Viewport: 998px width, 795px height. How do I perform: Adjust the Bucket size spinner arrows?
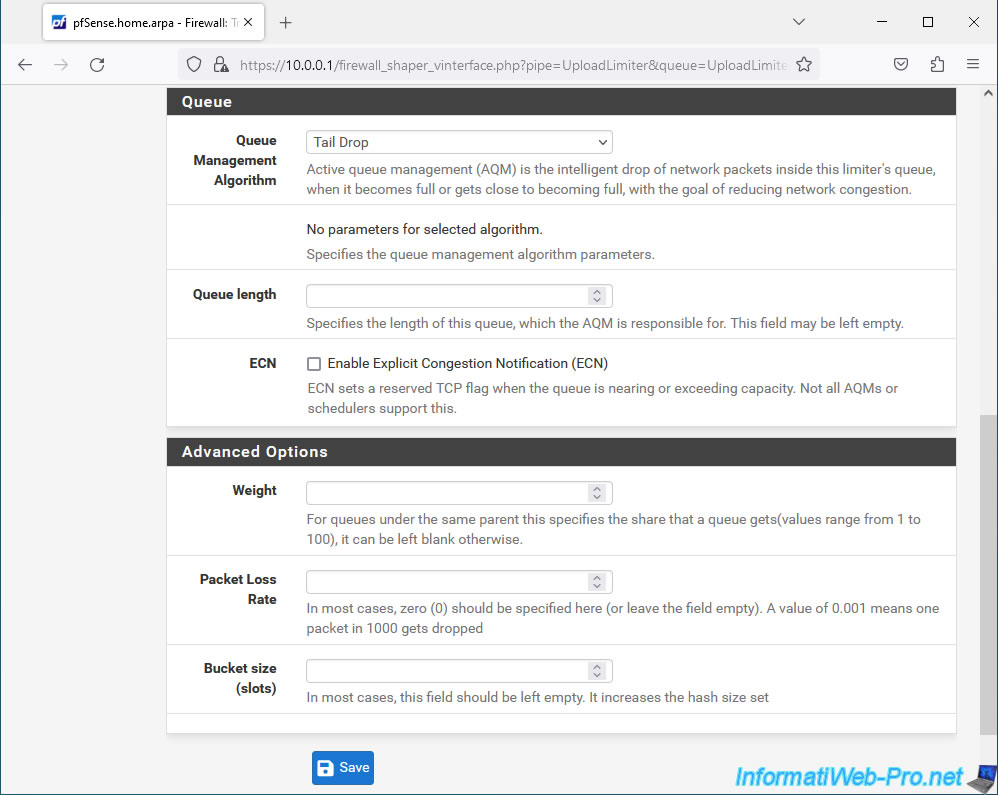coord(596,671)
